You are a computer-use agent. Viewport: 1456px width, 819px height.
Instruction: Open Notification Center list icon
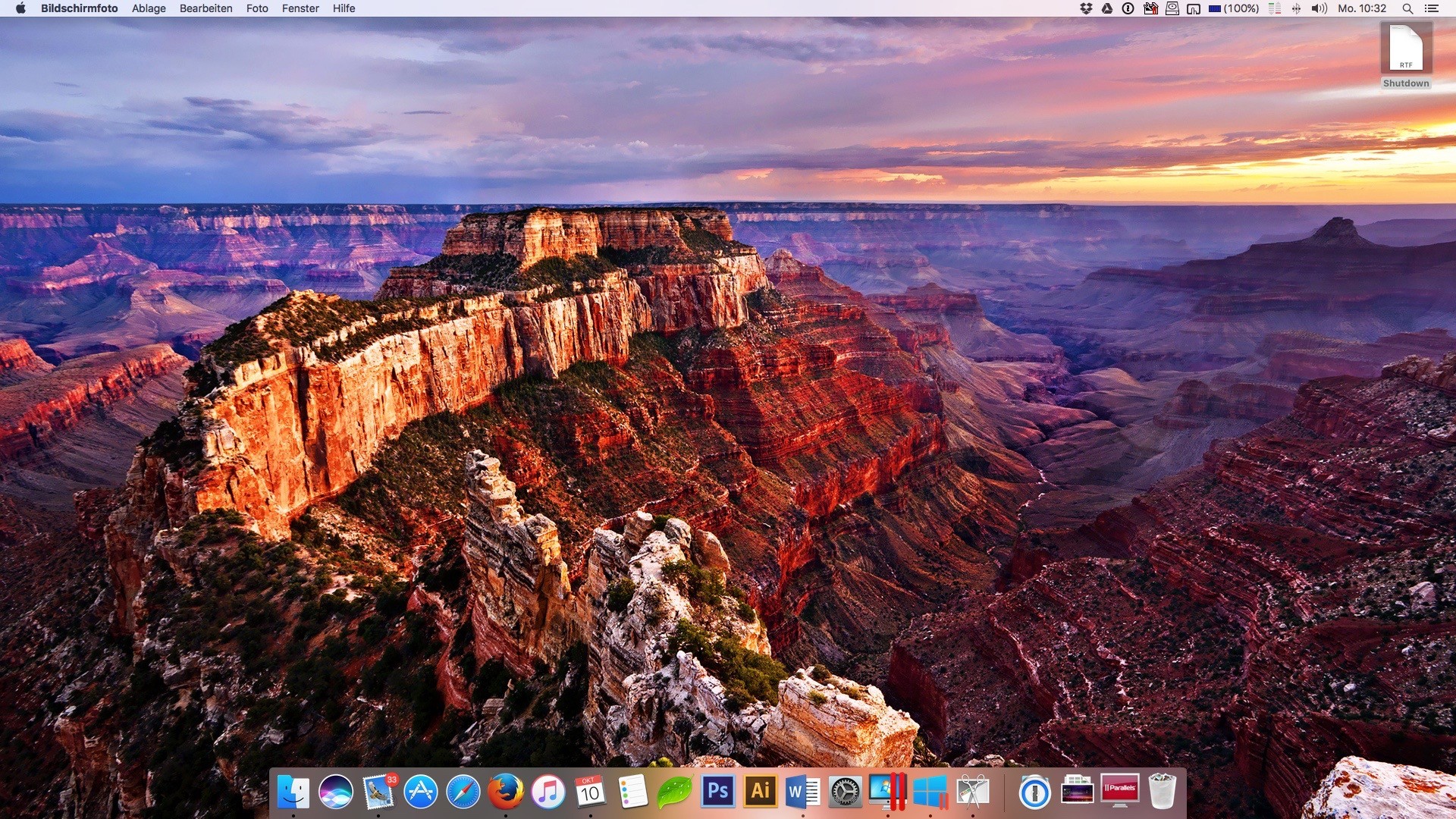click(1432, 8)
